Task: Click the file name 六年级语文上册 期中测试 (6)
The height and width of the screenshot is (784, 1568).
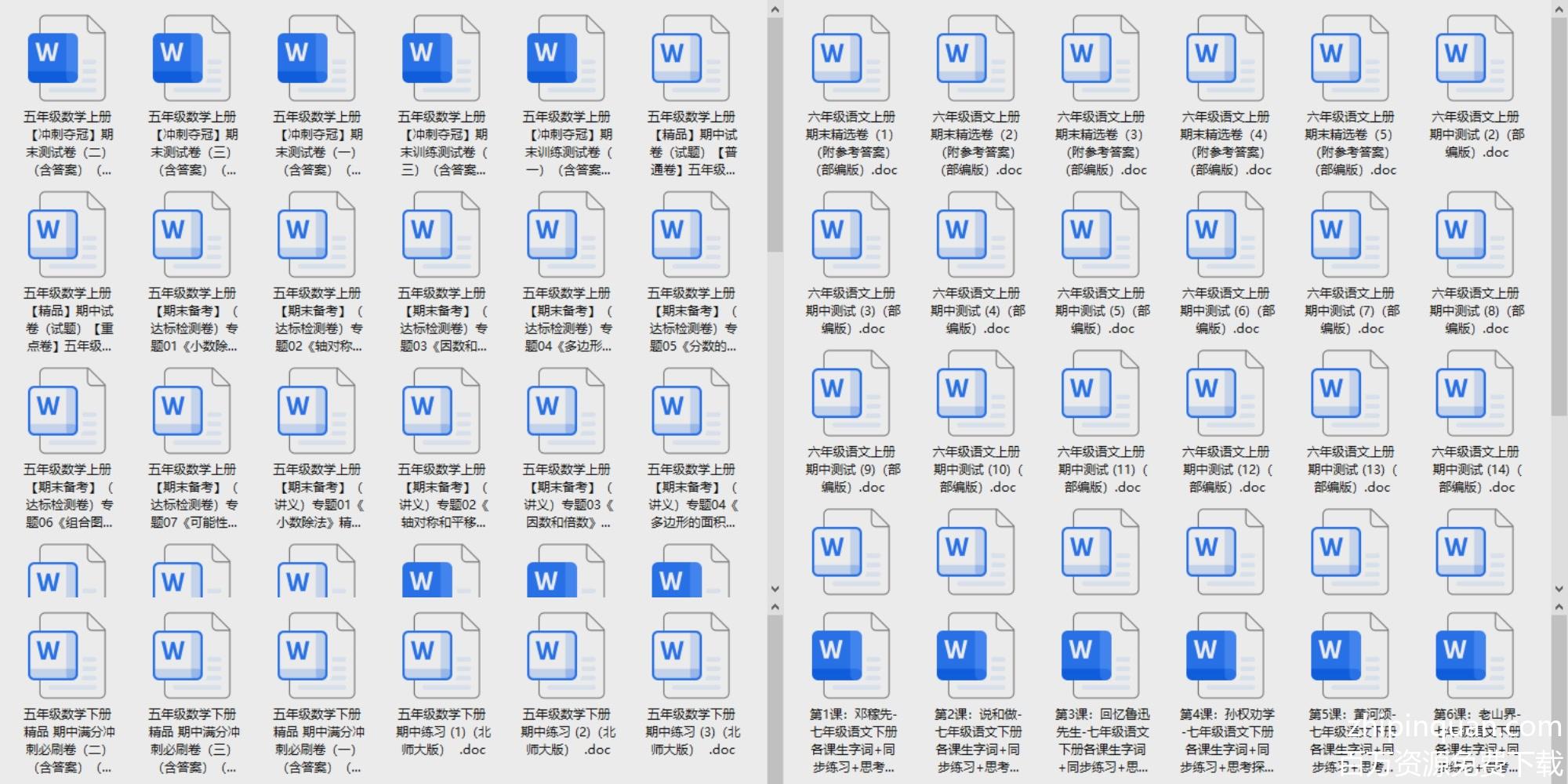Action: pyautogui.click(x=1226, y=311)
